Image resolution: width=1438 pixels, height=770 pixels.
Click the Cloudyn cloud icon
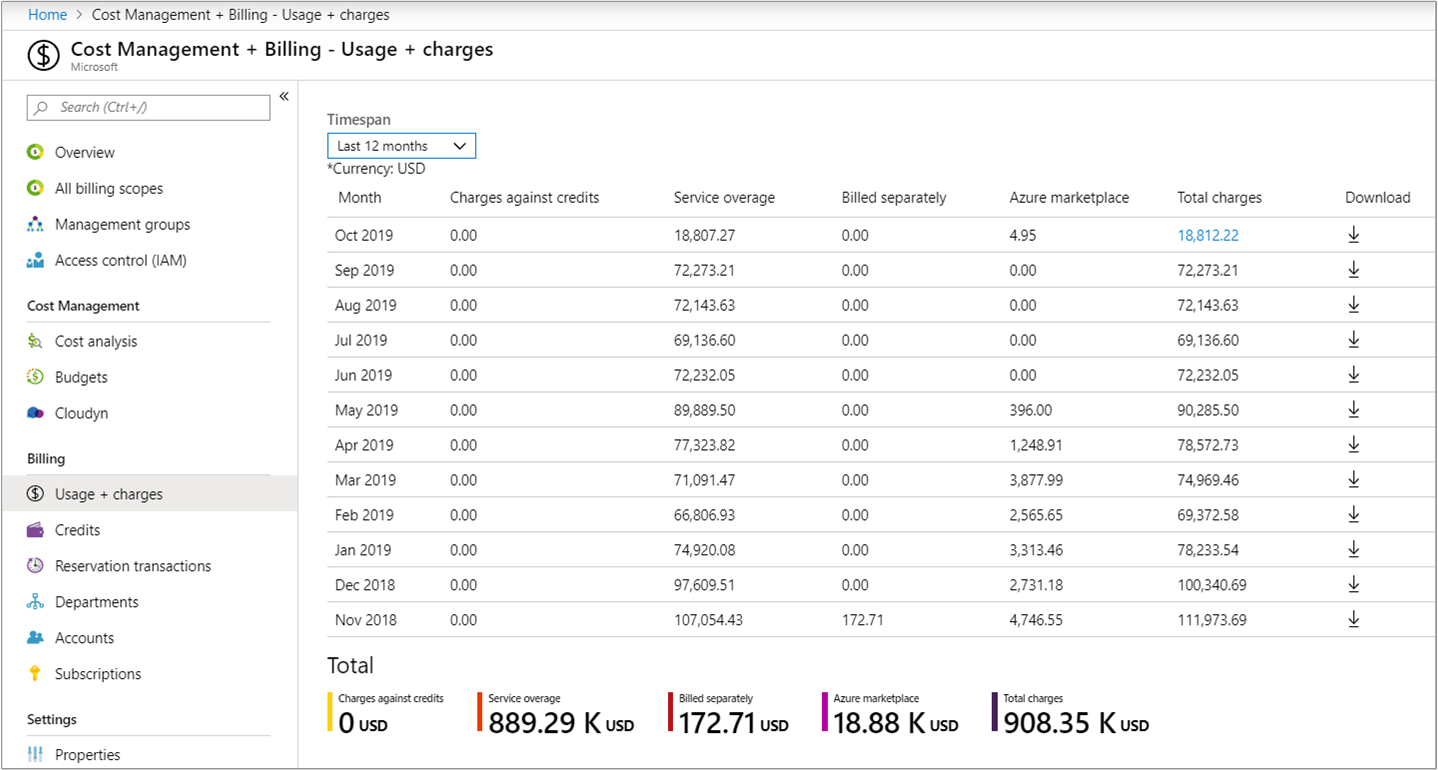point(35,413)
